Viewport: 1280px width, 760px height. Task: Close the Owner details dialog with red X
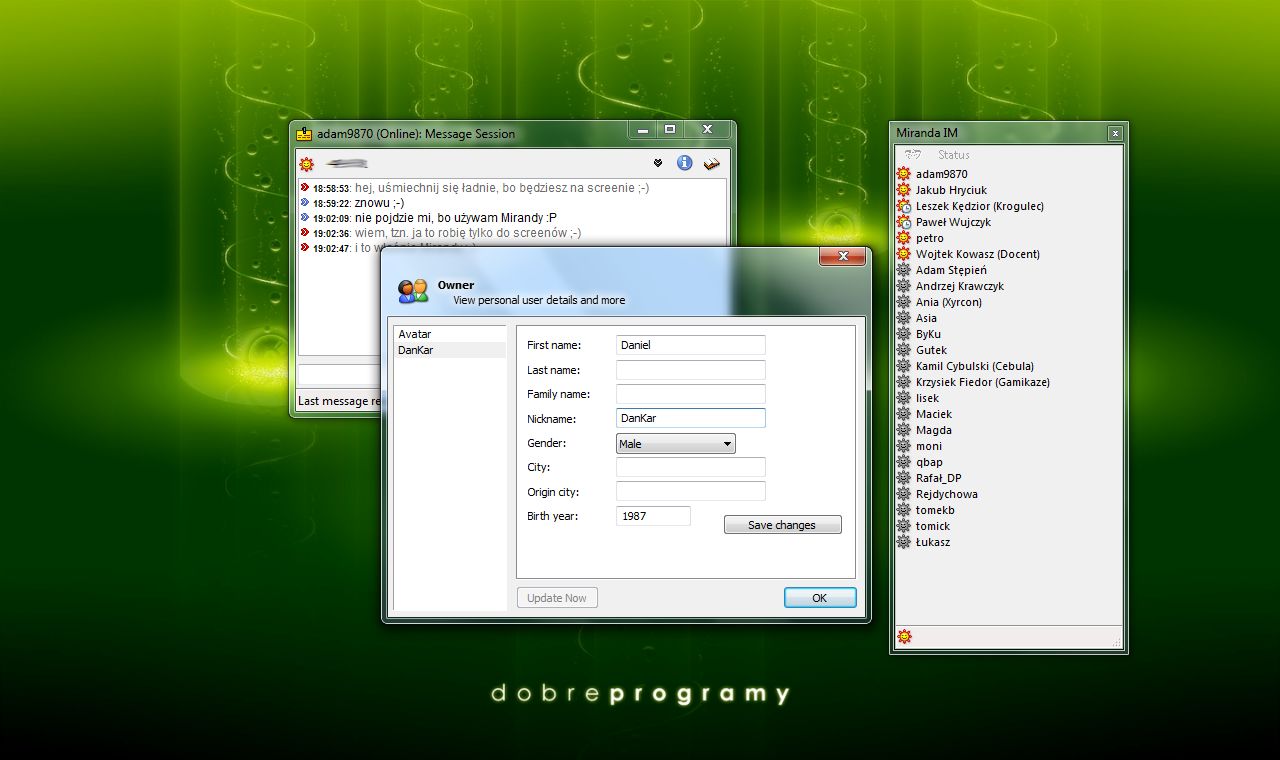tap(842, 257)
